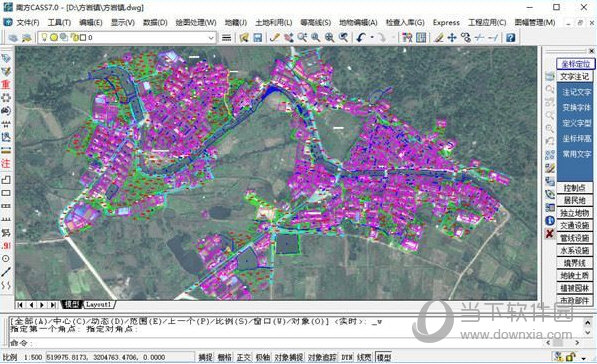Image resolution: width=597 pixels, height=364 pixels.
Task: Click the blue info icon in side strip
Action: (549, 220)
